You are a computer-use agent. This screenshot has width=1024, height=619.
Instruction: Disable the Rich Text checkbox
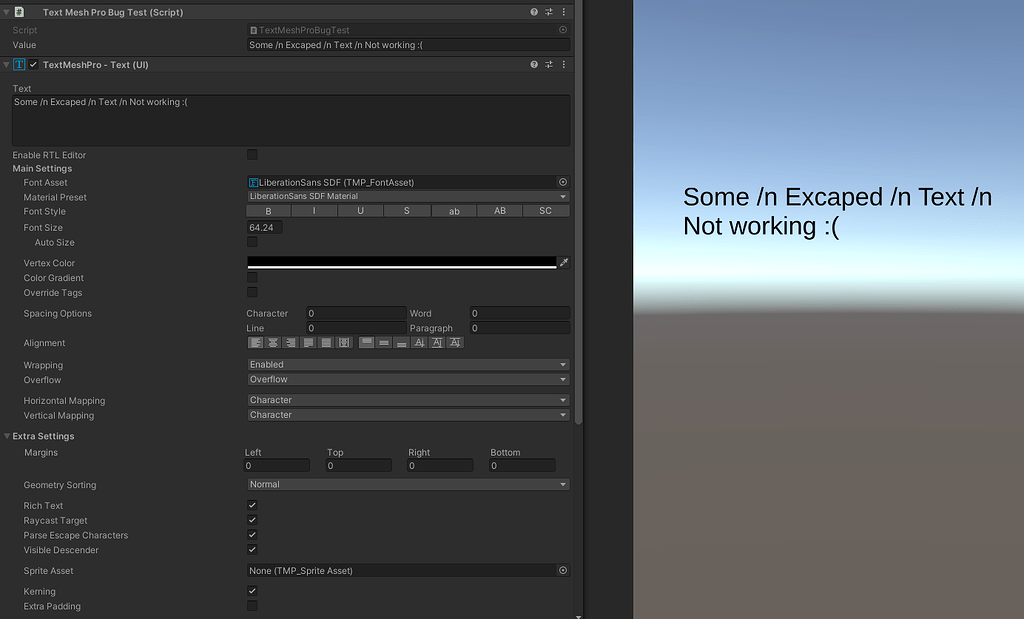[x=252, y=505]
